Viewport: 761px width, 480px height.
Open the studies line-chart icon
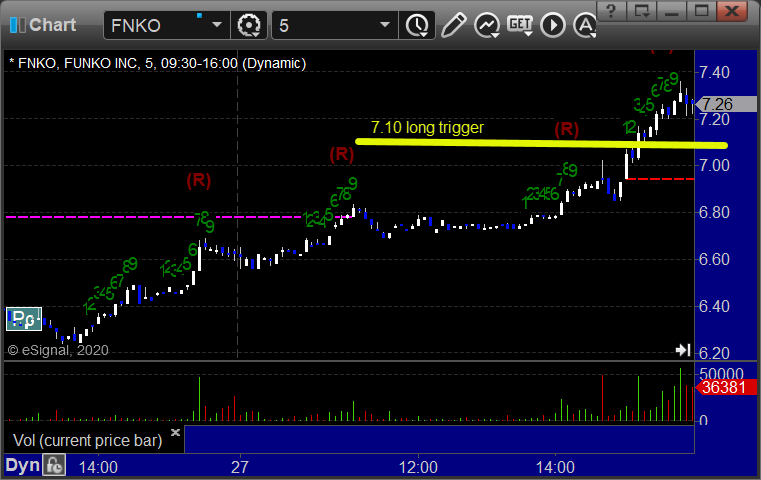[487, 25]
